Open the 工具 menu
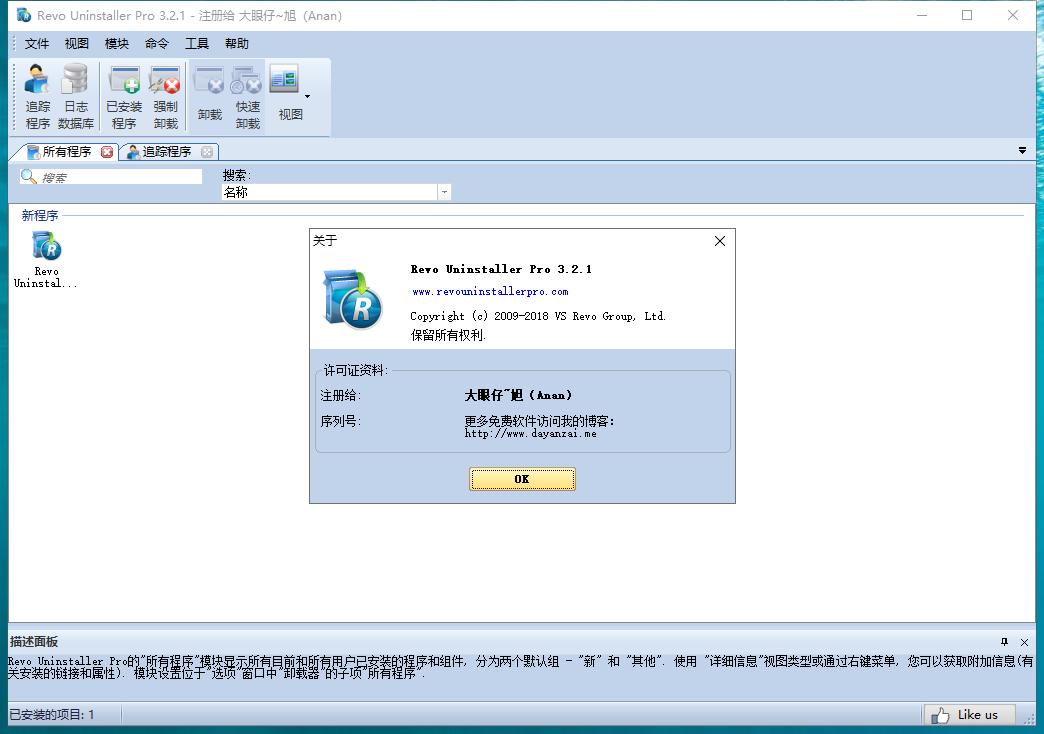The image size is (1044, 734). (x=197, y=44)
